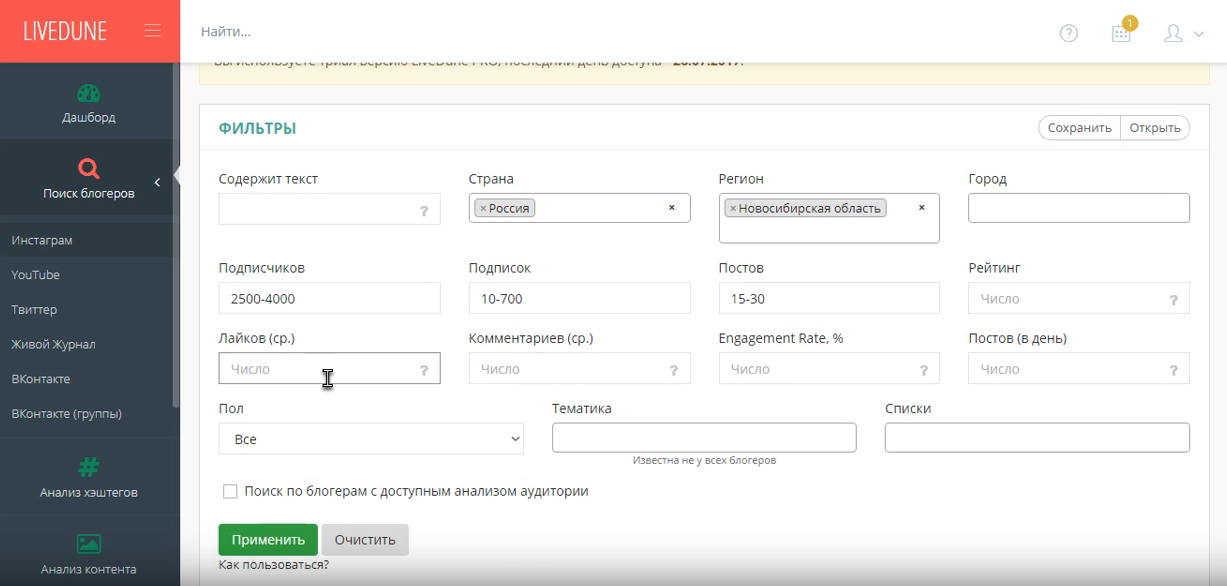
Task: Click the Очистить button
Action: click(365, 540)
